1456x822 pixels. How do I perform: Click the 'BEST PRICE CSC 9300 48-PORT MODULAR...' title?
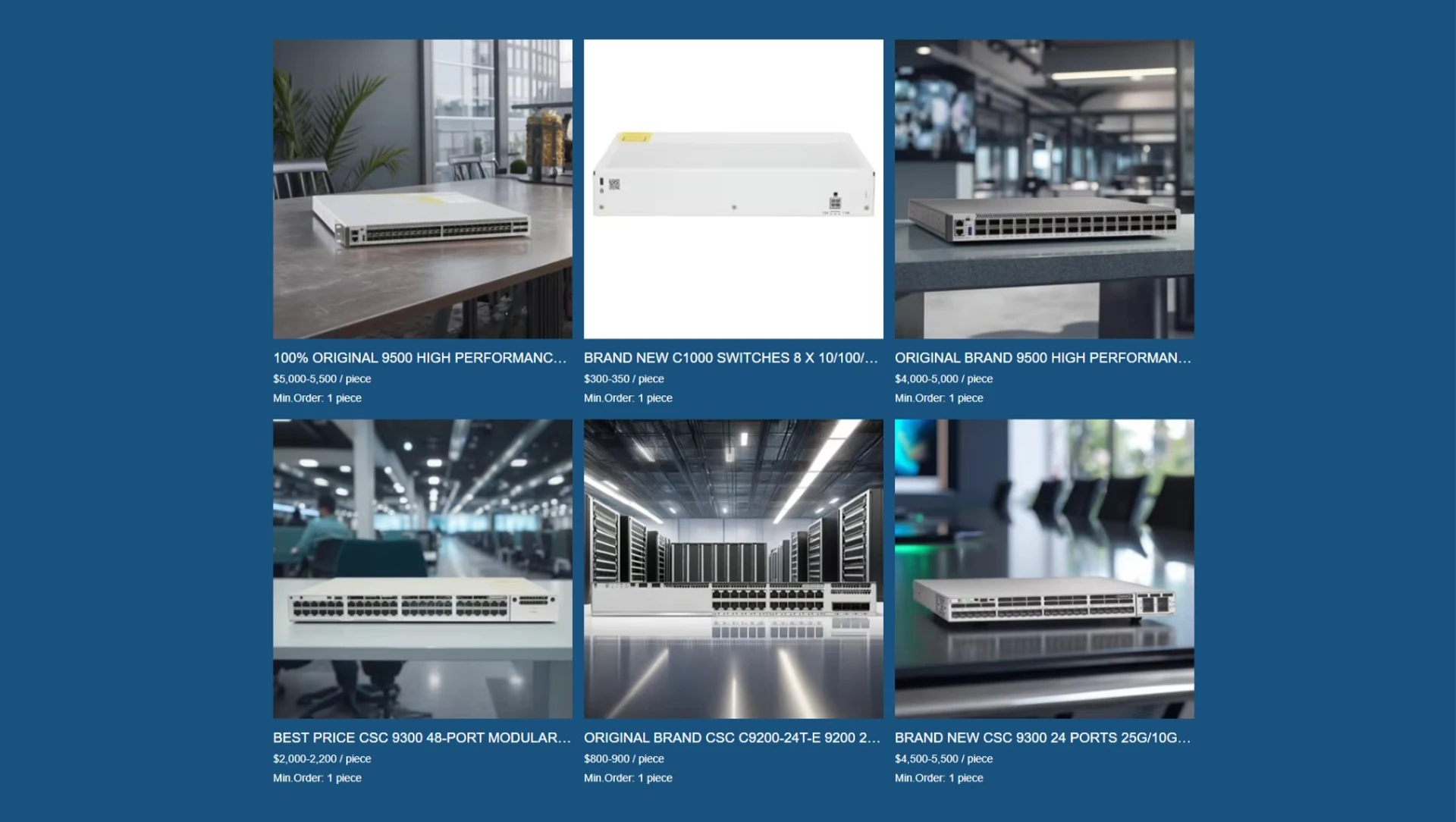coord(422,738)
